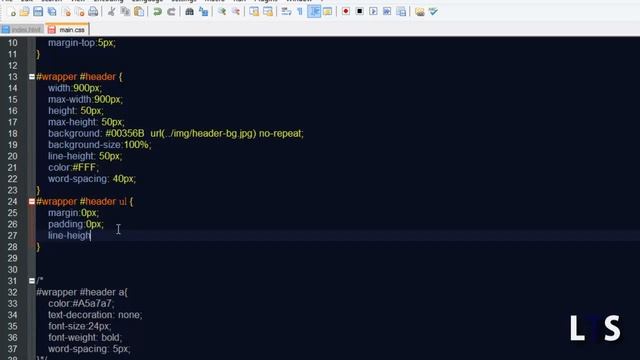Click 'color:#A5a7a7;' in the comment
640x360 pixels.
[81, 304]
